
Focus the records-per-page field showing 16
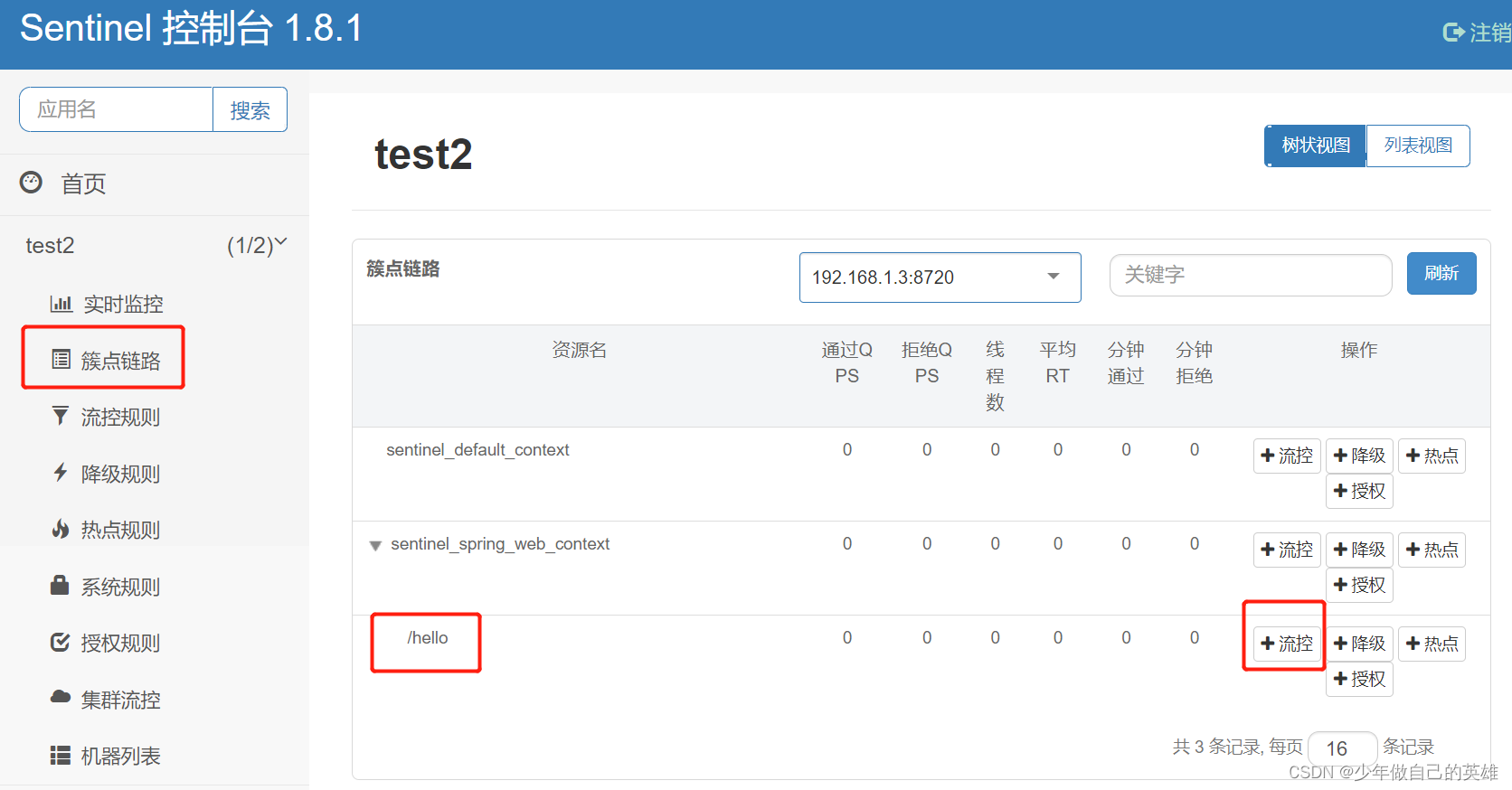point(1342,748)
